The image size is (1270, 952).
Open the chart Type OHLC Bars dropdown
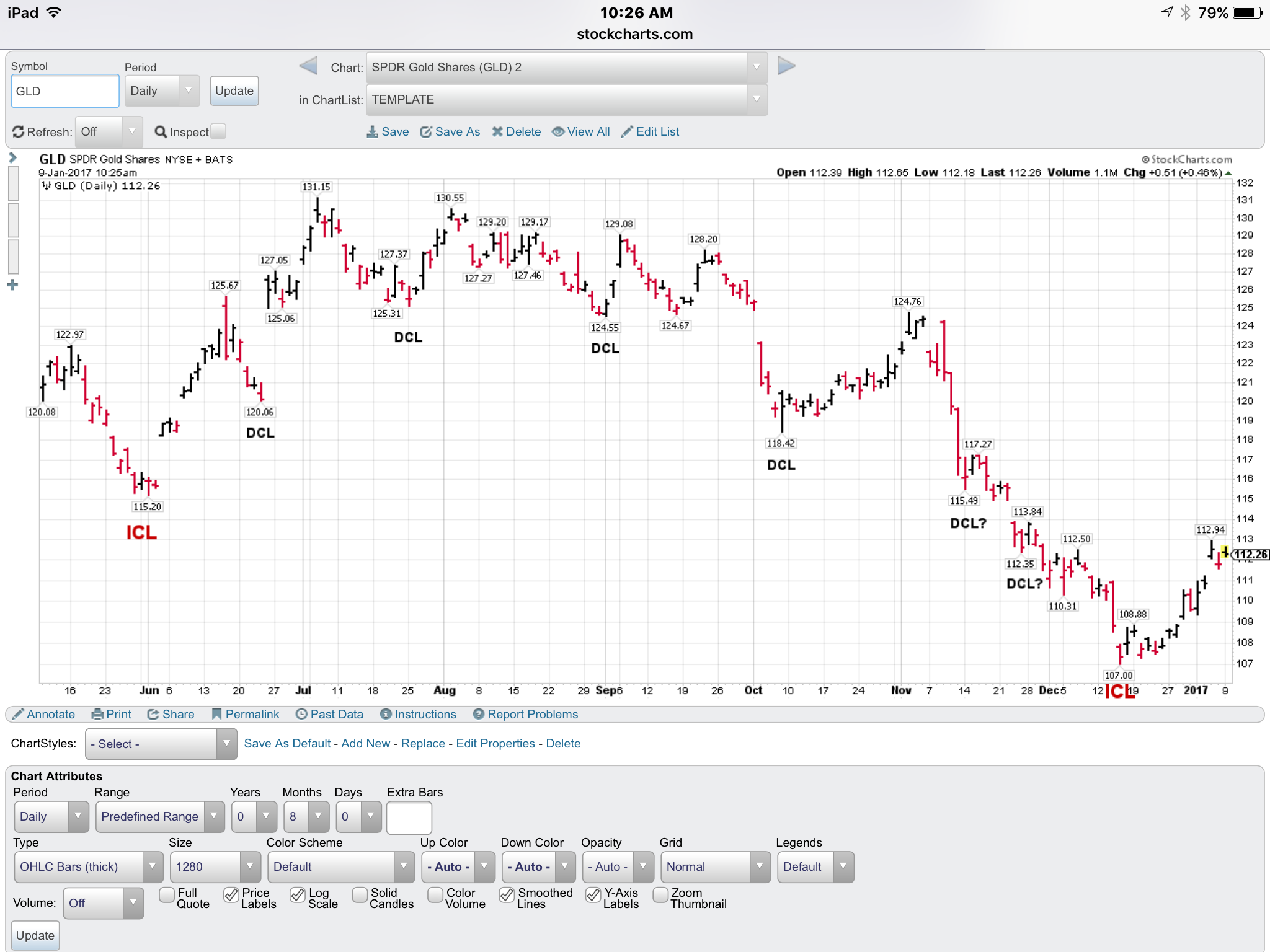[x=88, y=866]
